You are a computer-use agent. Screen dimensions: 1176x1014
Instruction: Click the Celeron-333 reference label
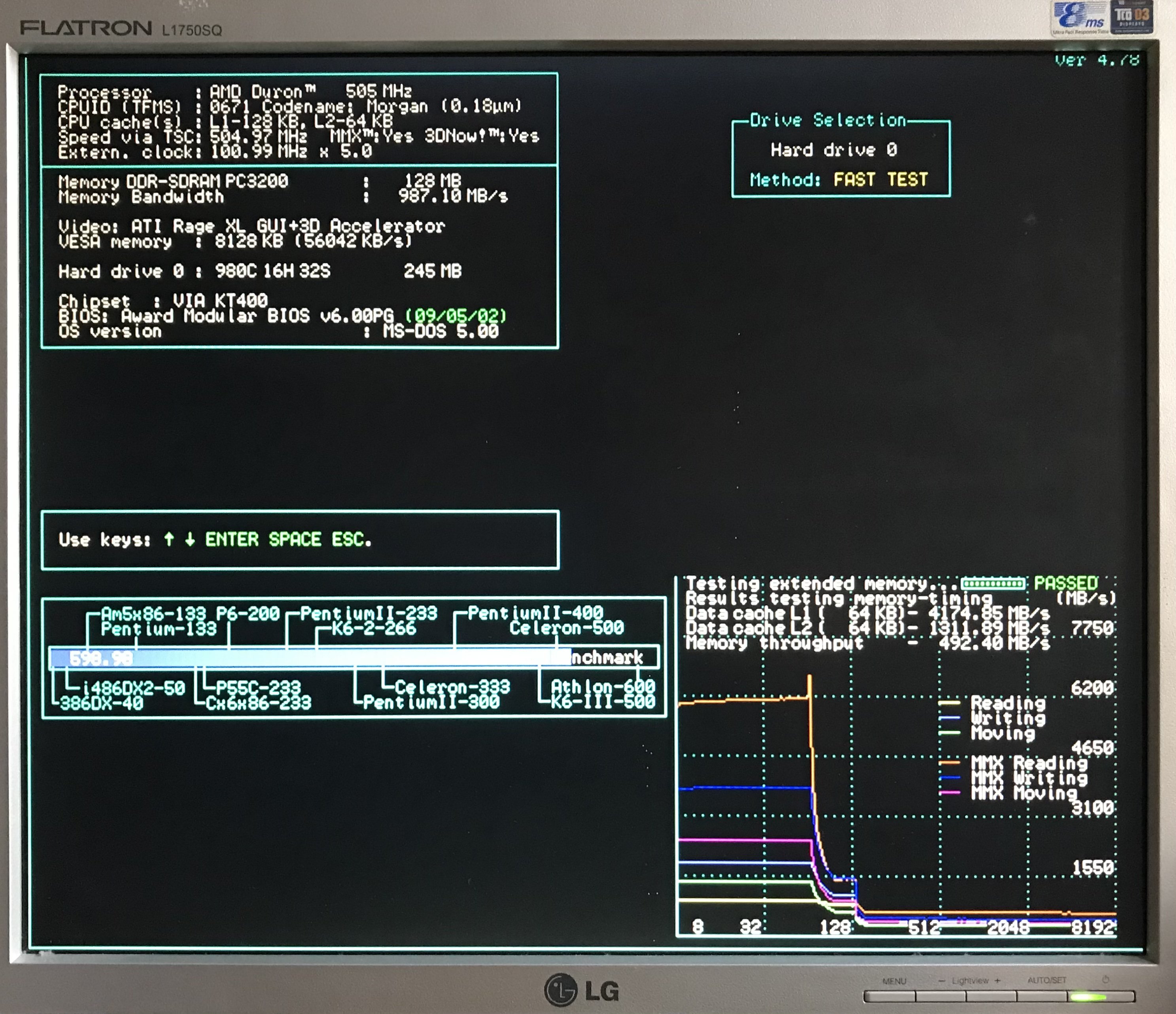[x=452, y=687]
